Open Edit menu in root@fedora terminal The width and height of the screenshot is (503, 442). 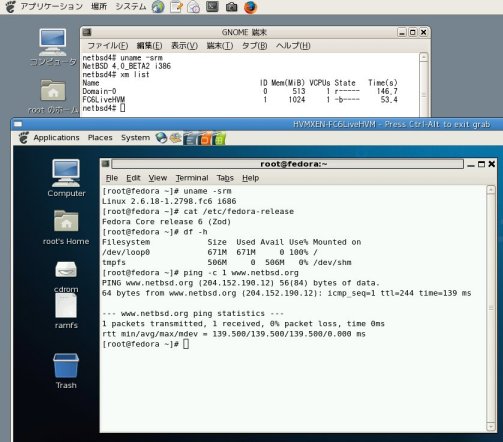(x=133, y=178)
